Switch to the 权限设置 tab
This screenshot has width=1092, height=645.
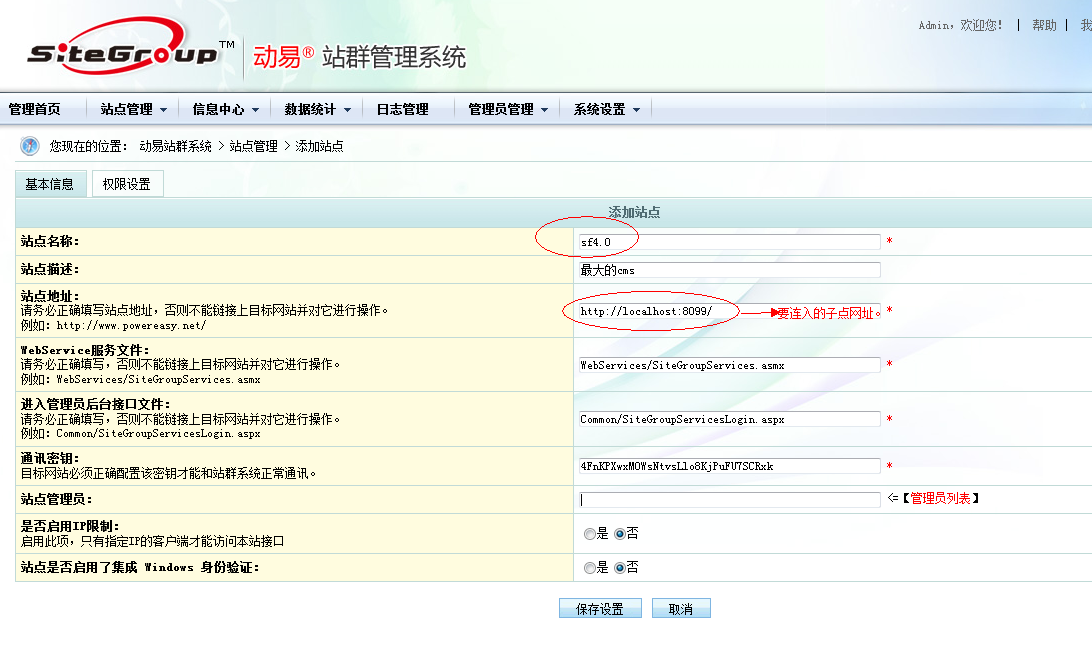(x=126, y=184)
